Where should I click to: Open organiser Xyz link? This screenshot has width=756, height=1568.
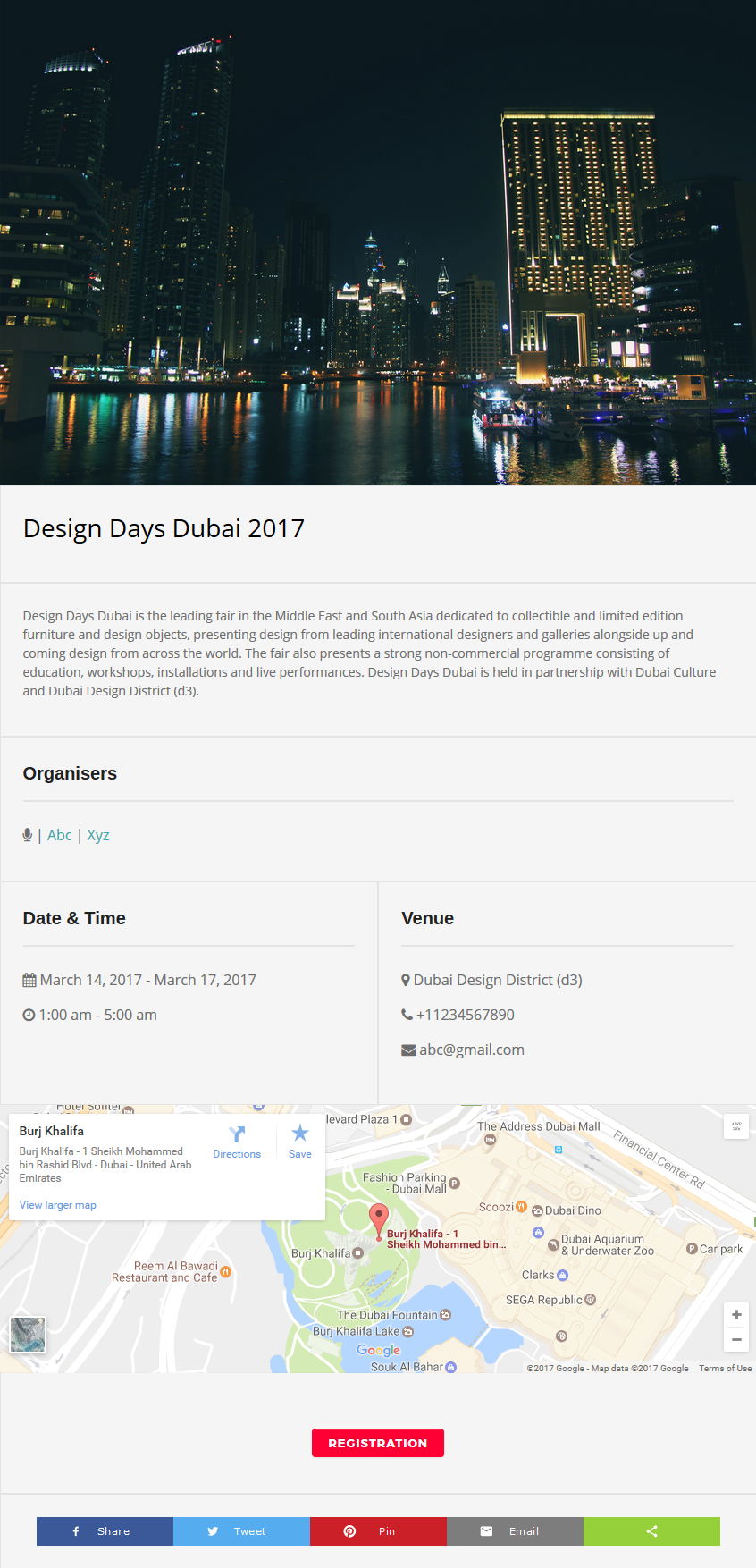pos(98,835)
